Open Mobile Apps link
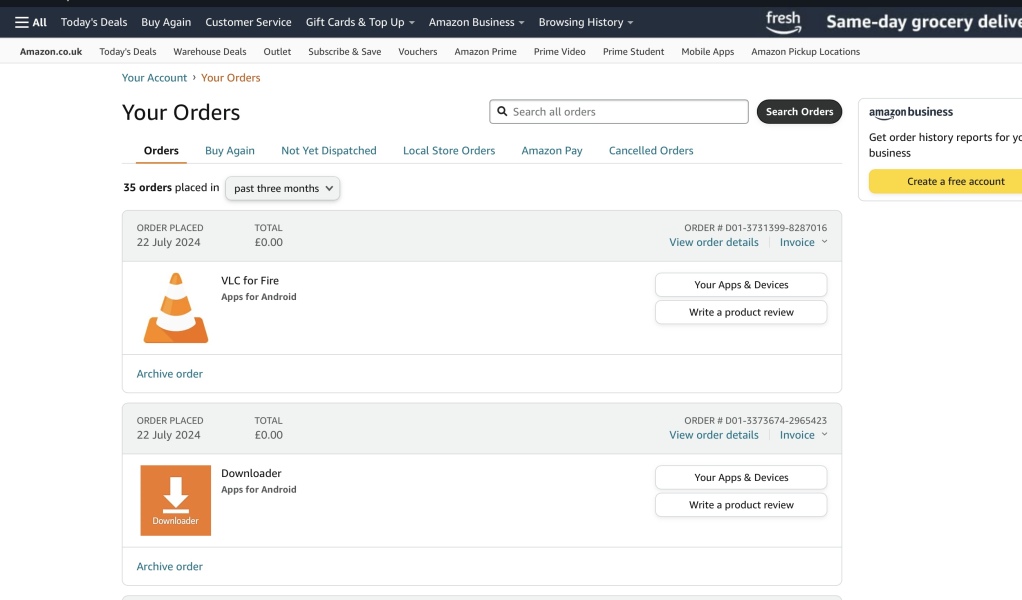The height and width of the screenshot is (600, 1022). pos(707,51)
